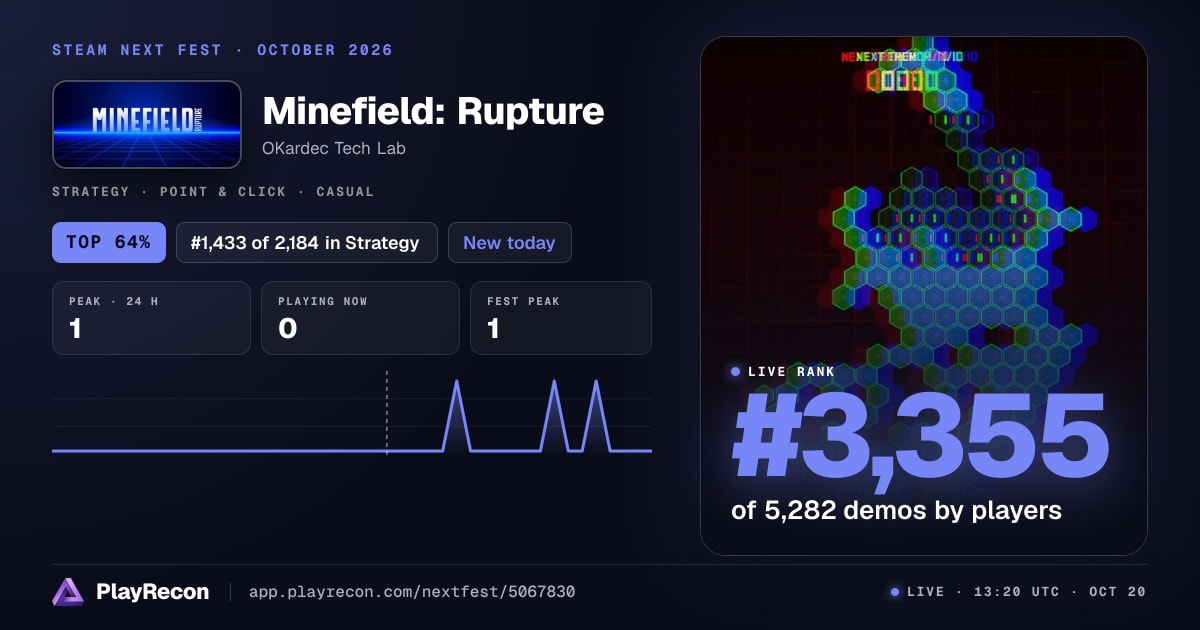Click the dashed marker on the player chart

point(387,413)
